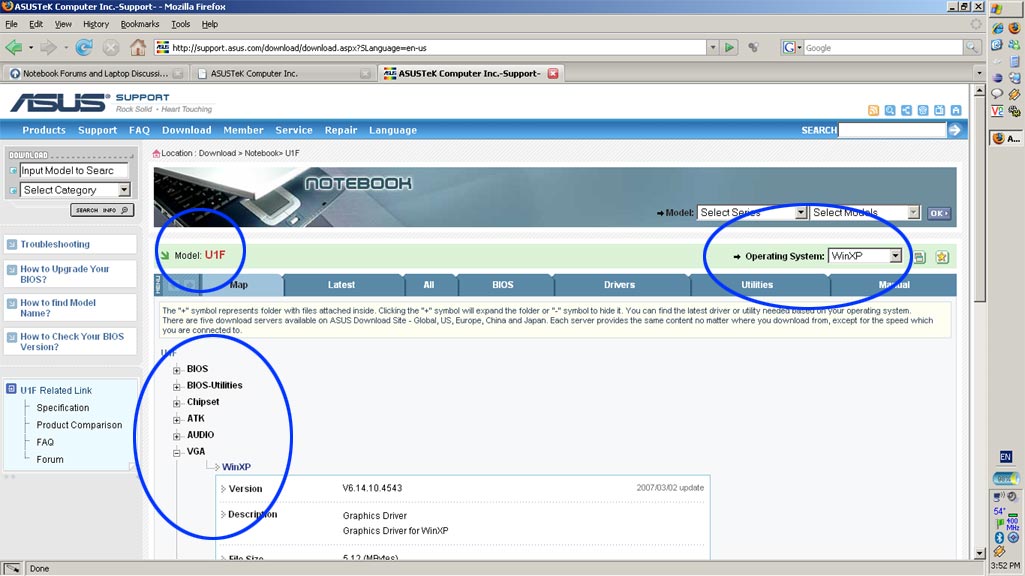The height and width of the screenshot is (576, 1025).
Task: Click the ASUS header home icon
Action: tap(956, 110)
